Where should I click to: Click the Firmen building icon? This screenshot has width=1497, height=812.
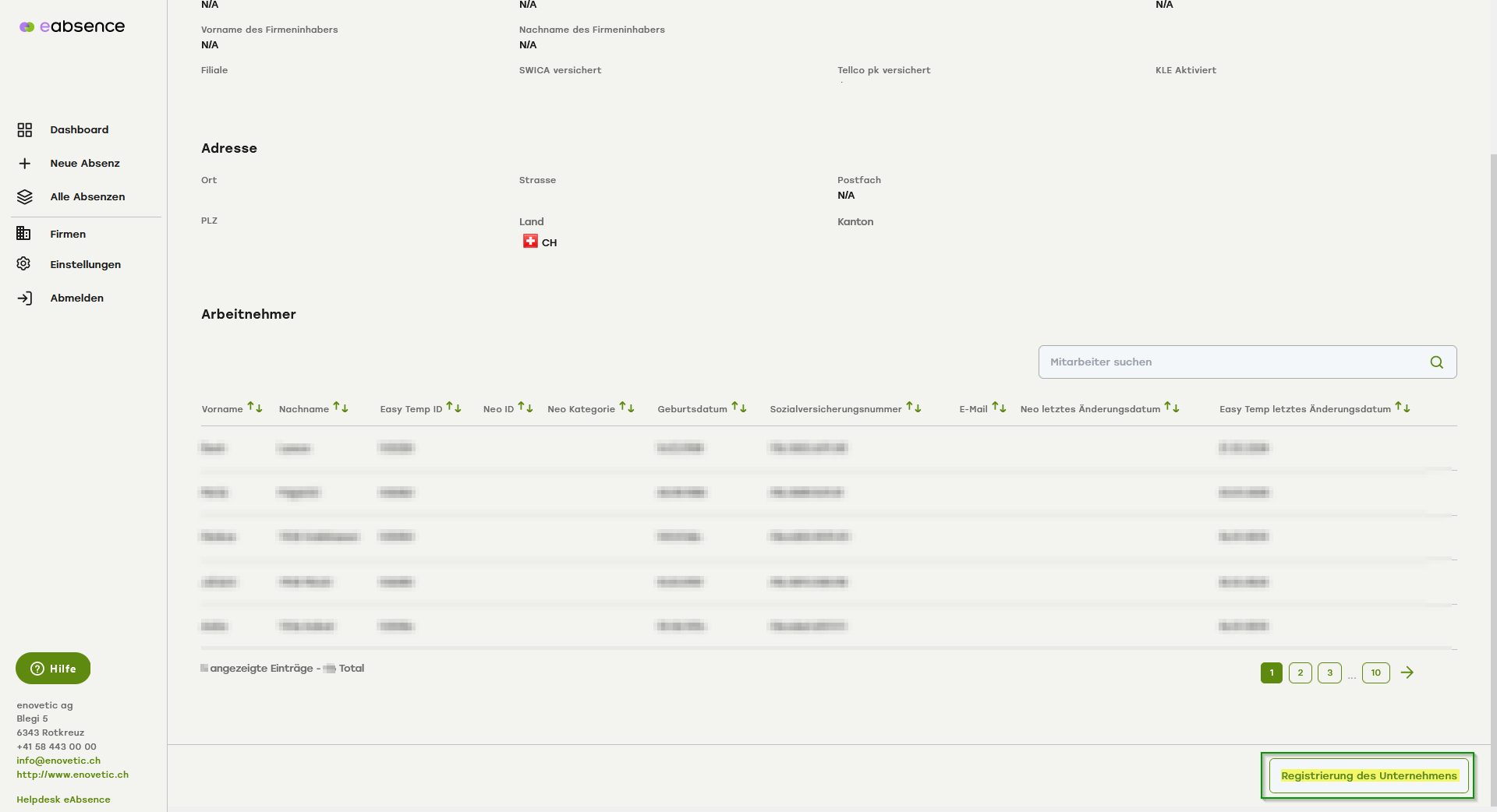(24, 234)
